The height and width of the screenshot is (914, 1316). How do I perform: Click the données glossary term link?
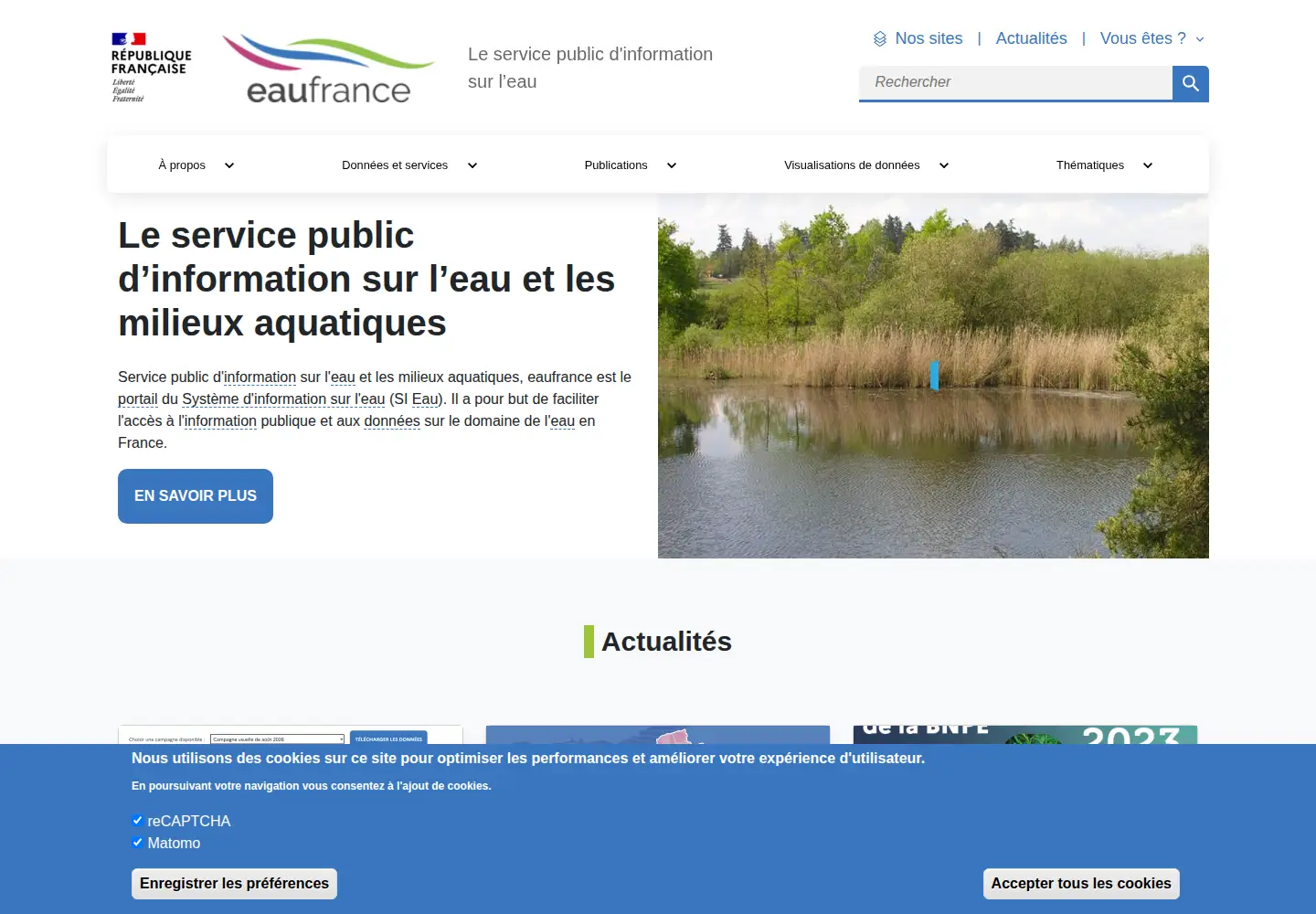coord(392,421)
